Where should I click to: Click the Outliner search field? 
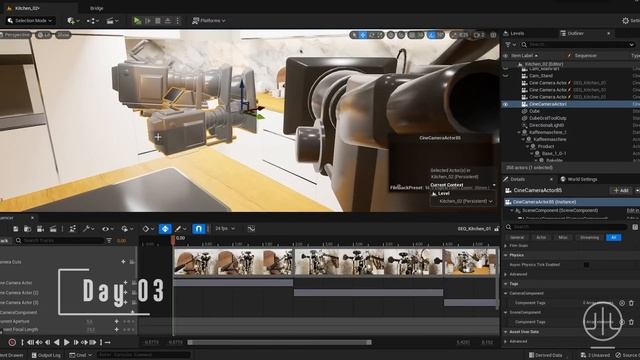coord(578,44)
